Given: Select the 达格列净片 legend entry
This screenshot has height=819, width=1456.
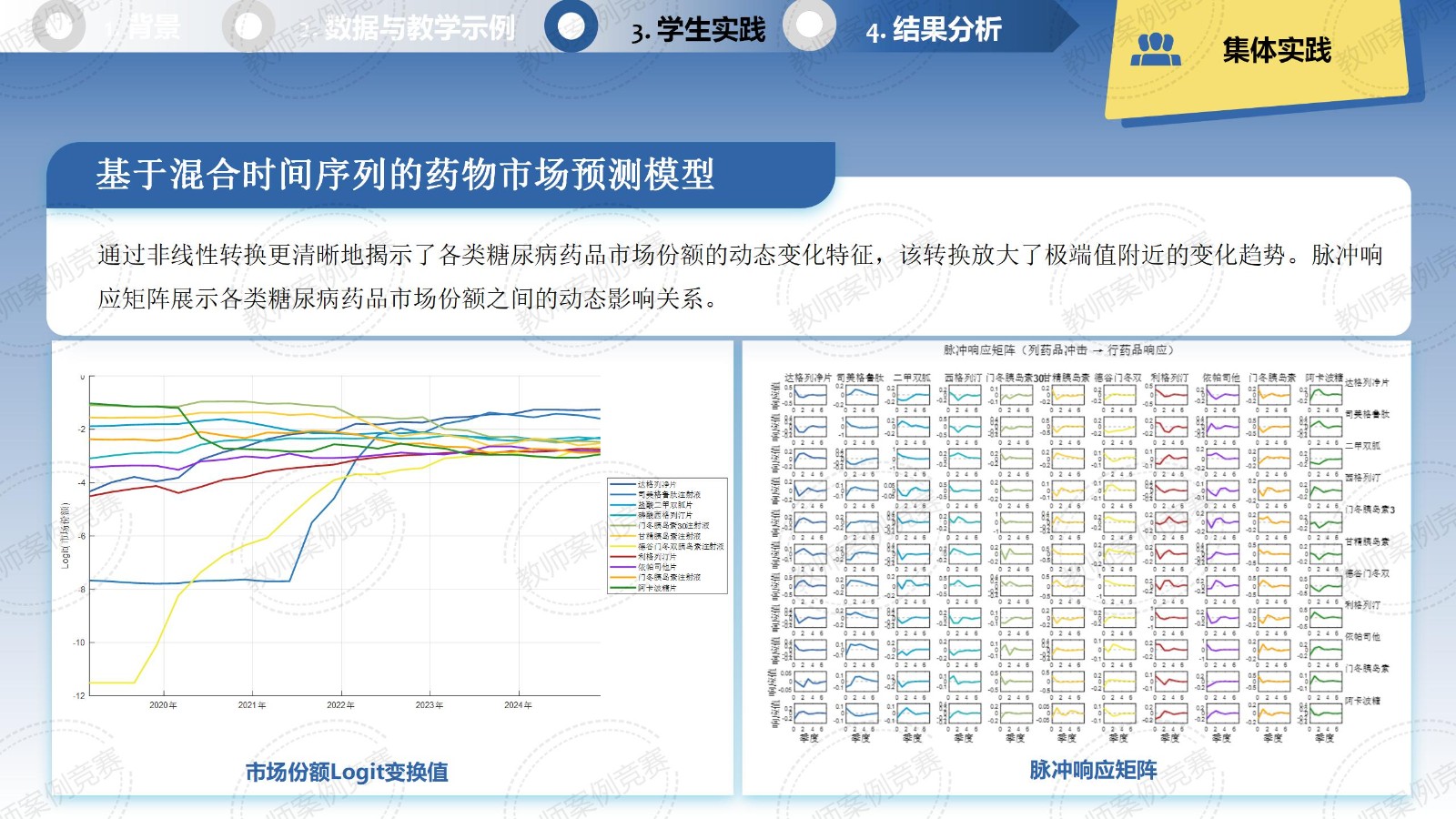Looking at the screenshot, I should pyautogui.click(x=657, y=485).
